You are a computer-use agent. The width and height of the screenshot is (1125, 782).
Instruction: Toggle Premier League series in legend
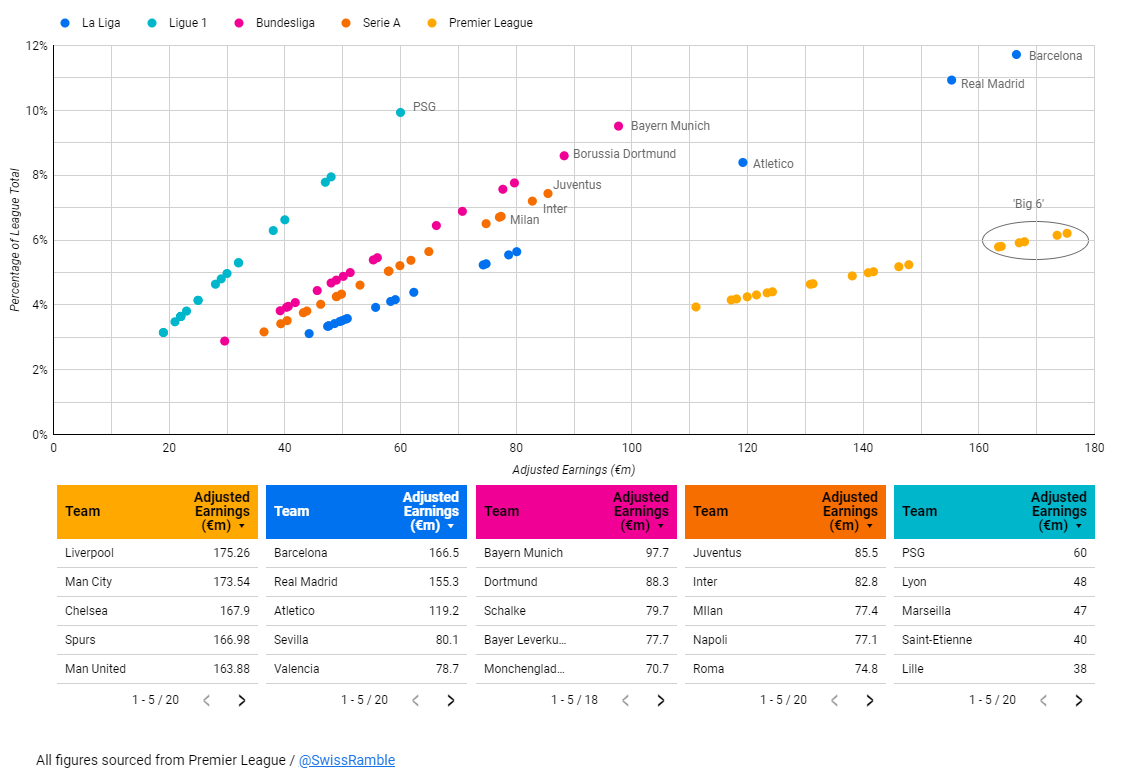click(480, 23)
